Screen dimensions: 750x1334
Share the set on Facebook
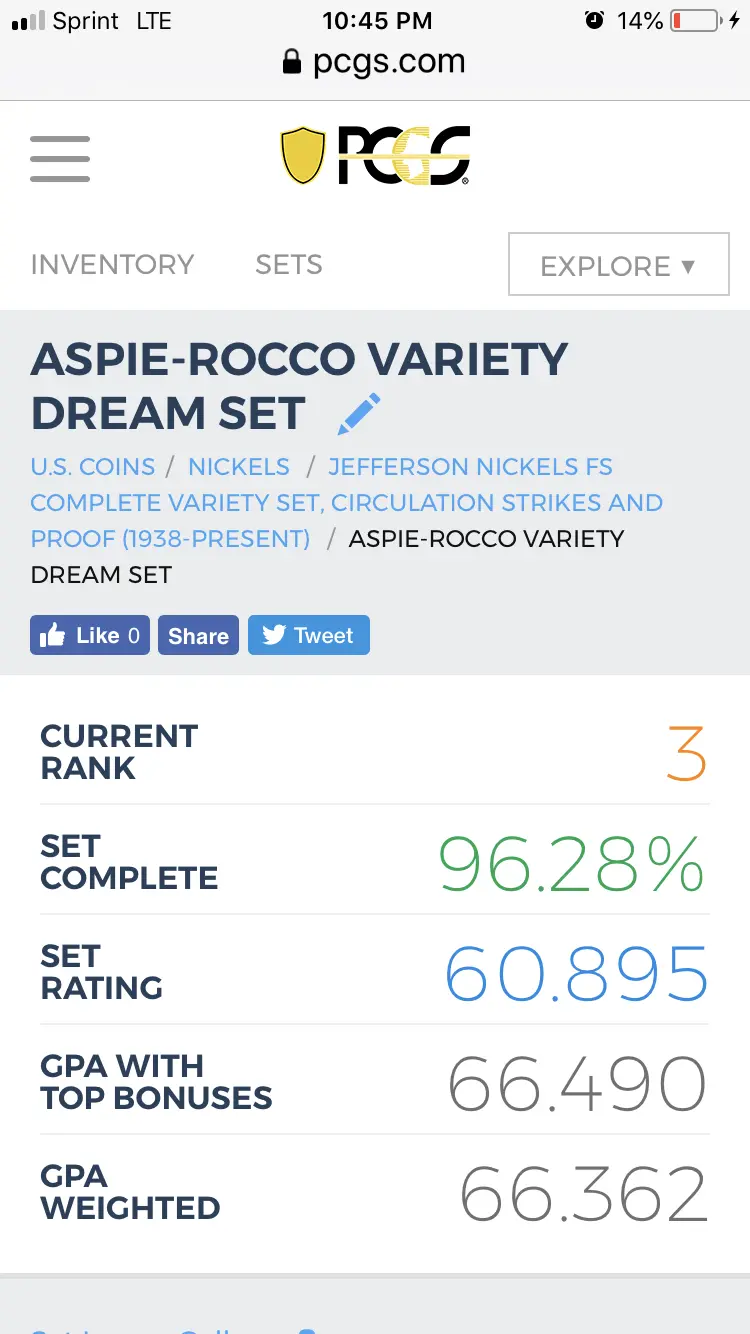point(198,635)
